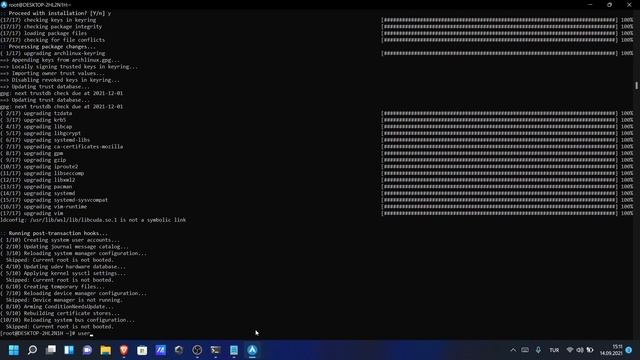The width and height of the screenshot is (640, 360).
Task: Click the 'Proceed with installation? [Y/n]' line
Action: coord(56,13)
